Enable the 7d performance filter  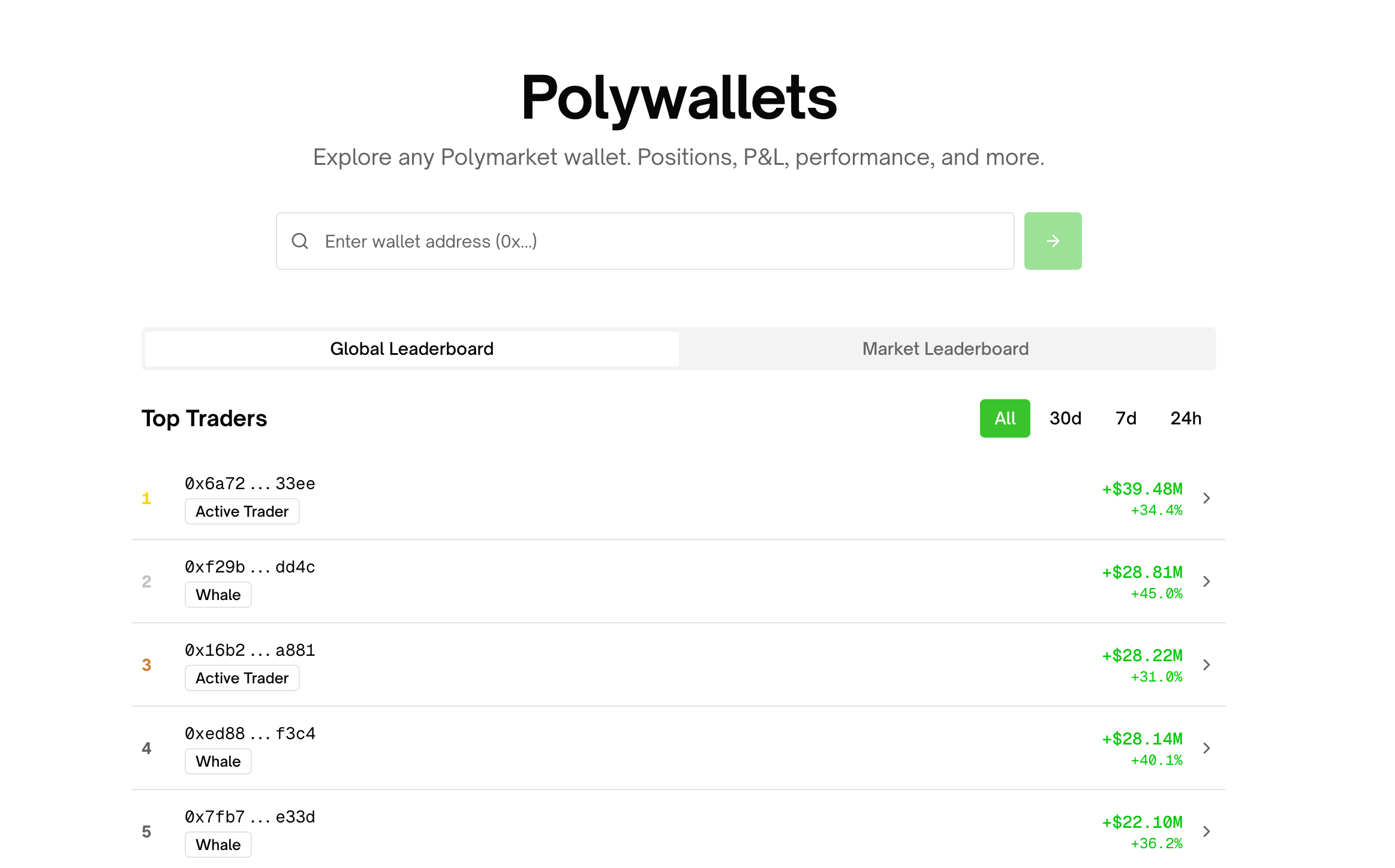[x=1126, y=418]
